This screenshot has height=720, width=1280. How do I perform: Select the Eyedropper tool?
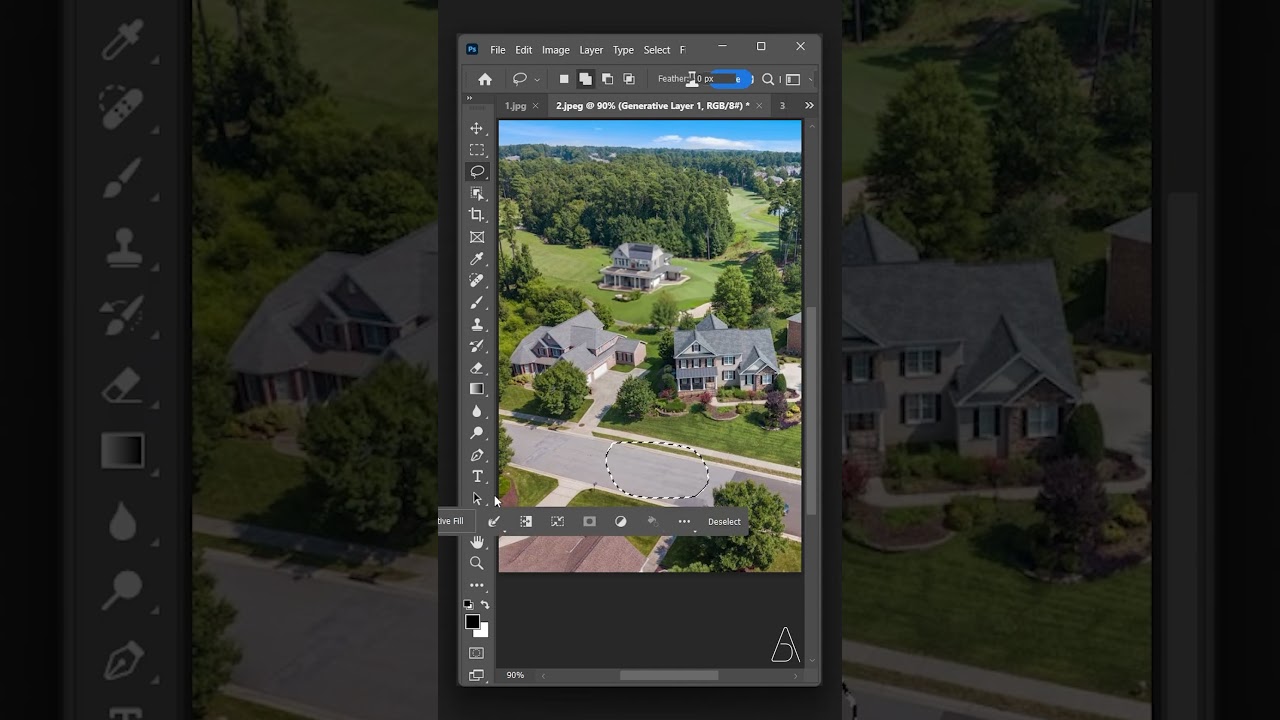point(477,259)
